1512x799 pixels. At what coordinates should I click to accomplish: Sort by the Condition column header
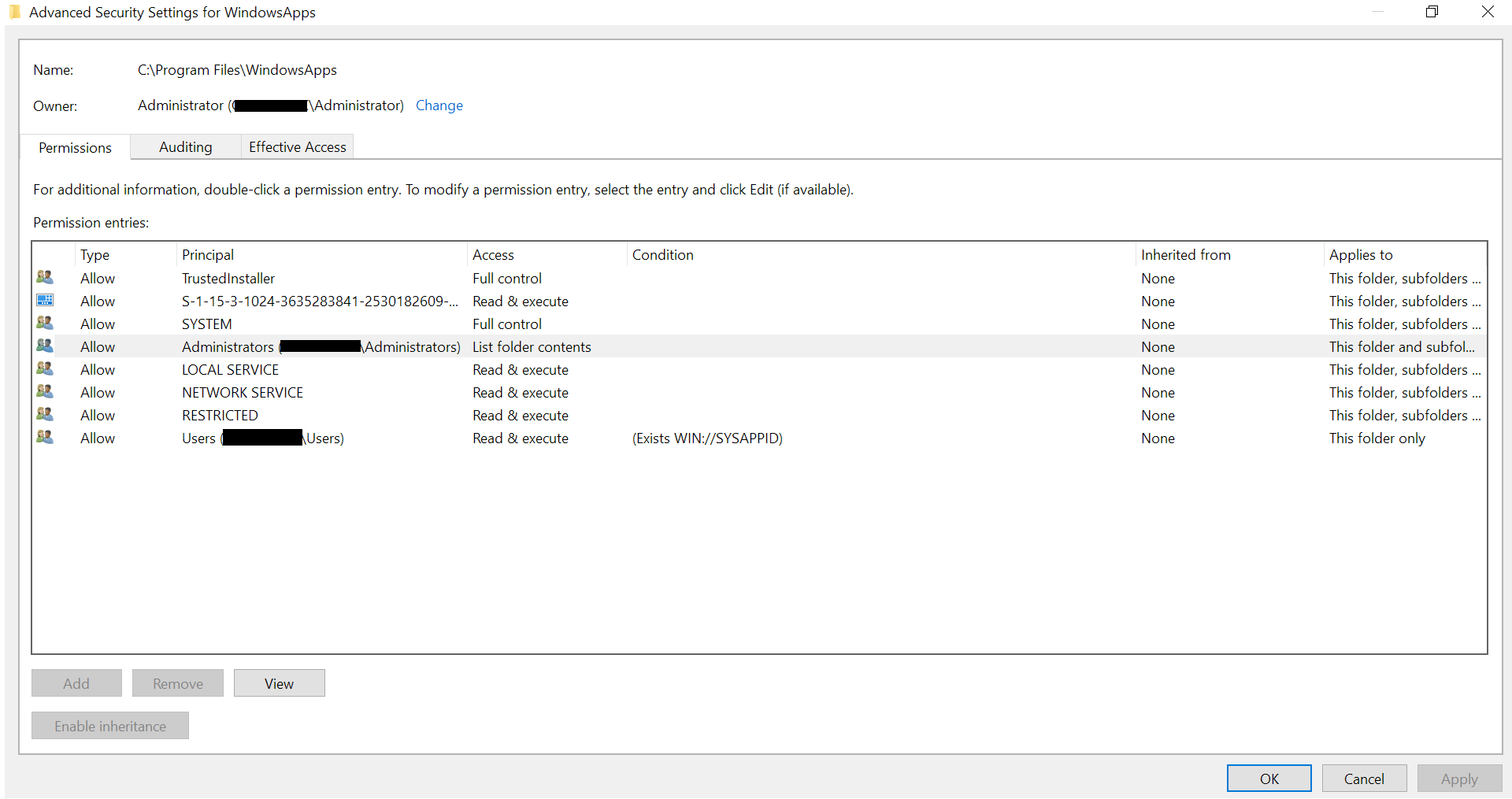[x=881, y=255]
